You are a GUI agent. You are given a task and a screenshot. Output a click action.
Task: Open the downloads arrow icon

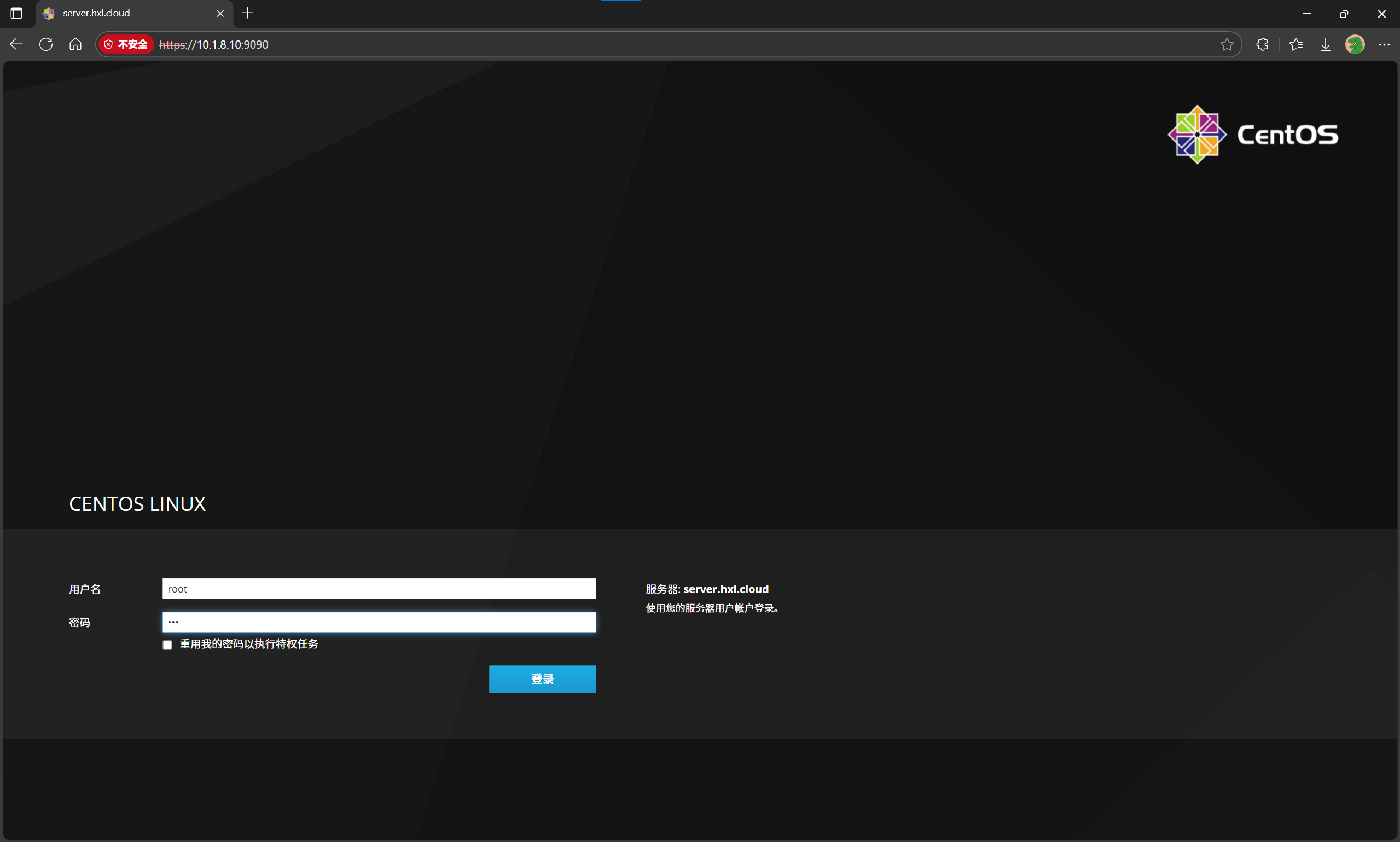point(1325,44)
